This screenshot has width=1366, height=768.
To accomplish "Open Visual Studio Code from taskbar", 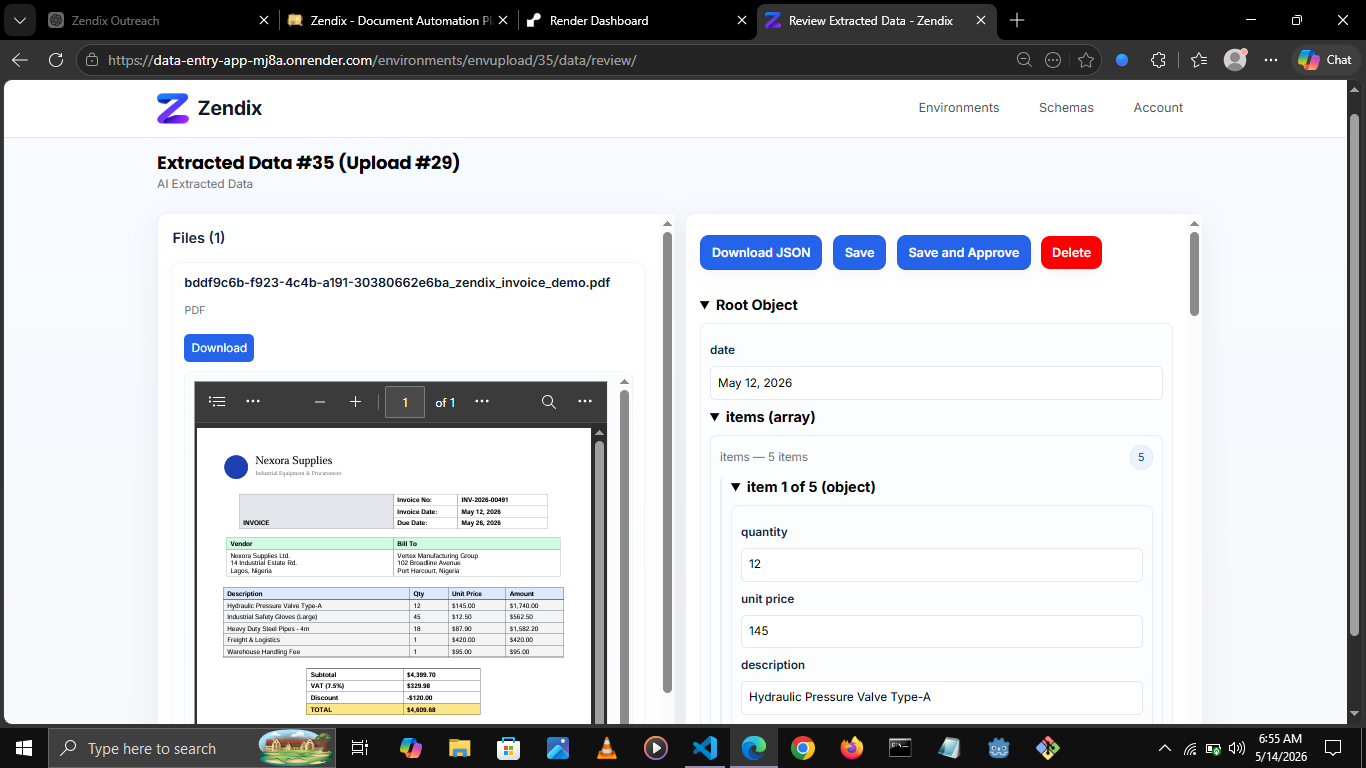I will coord(704,748).
